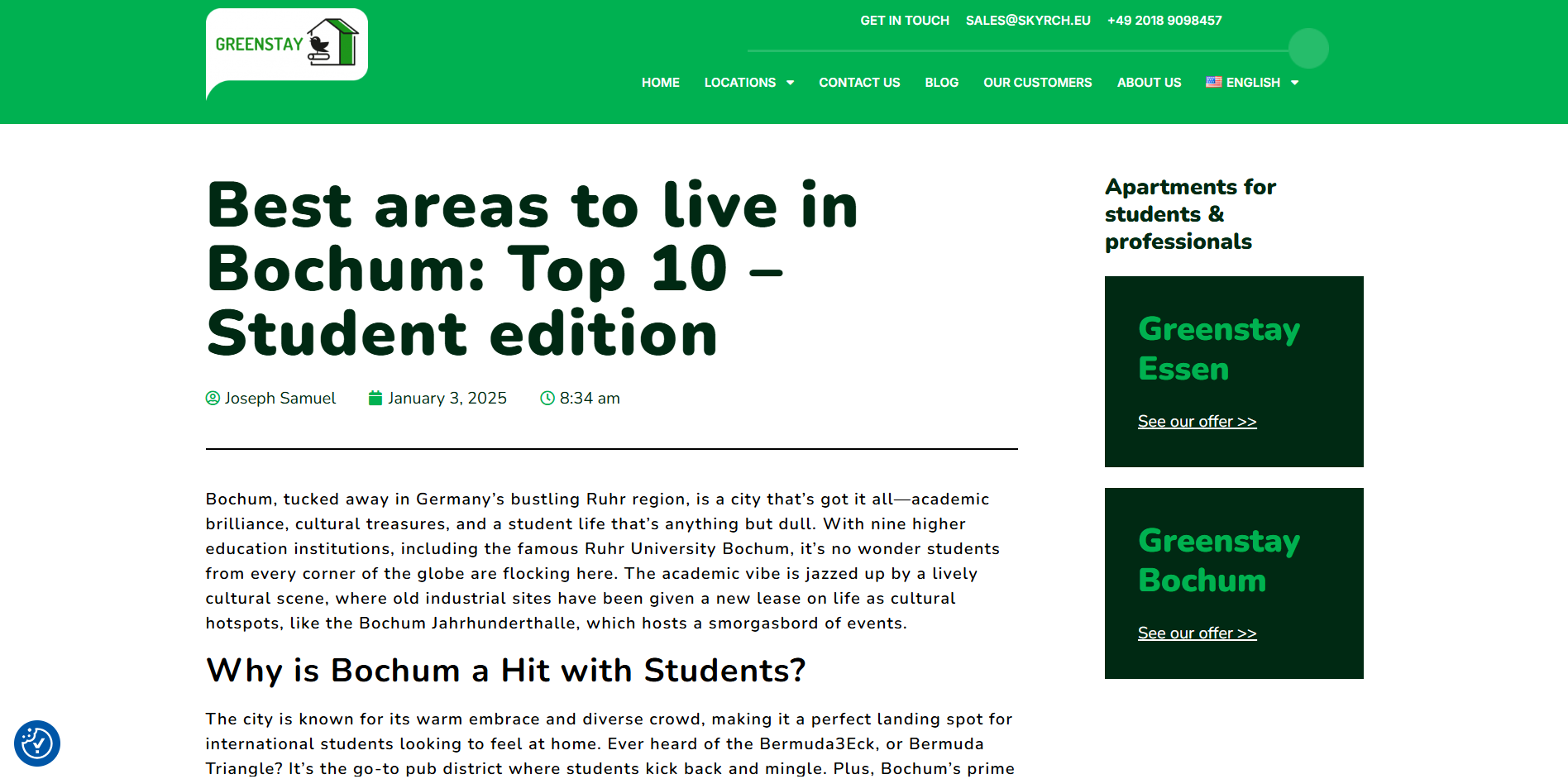Call the +49 phone number link
Screen dimensions: 1568x779
(x=1164, y=21)
